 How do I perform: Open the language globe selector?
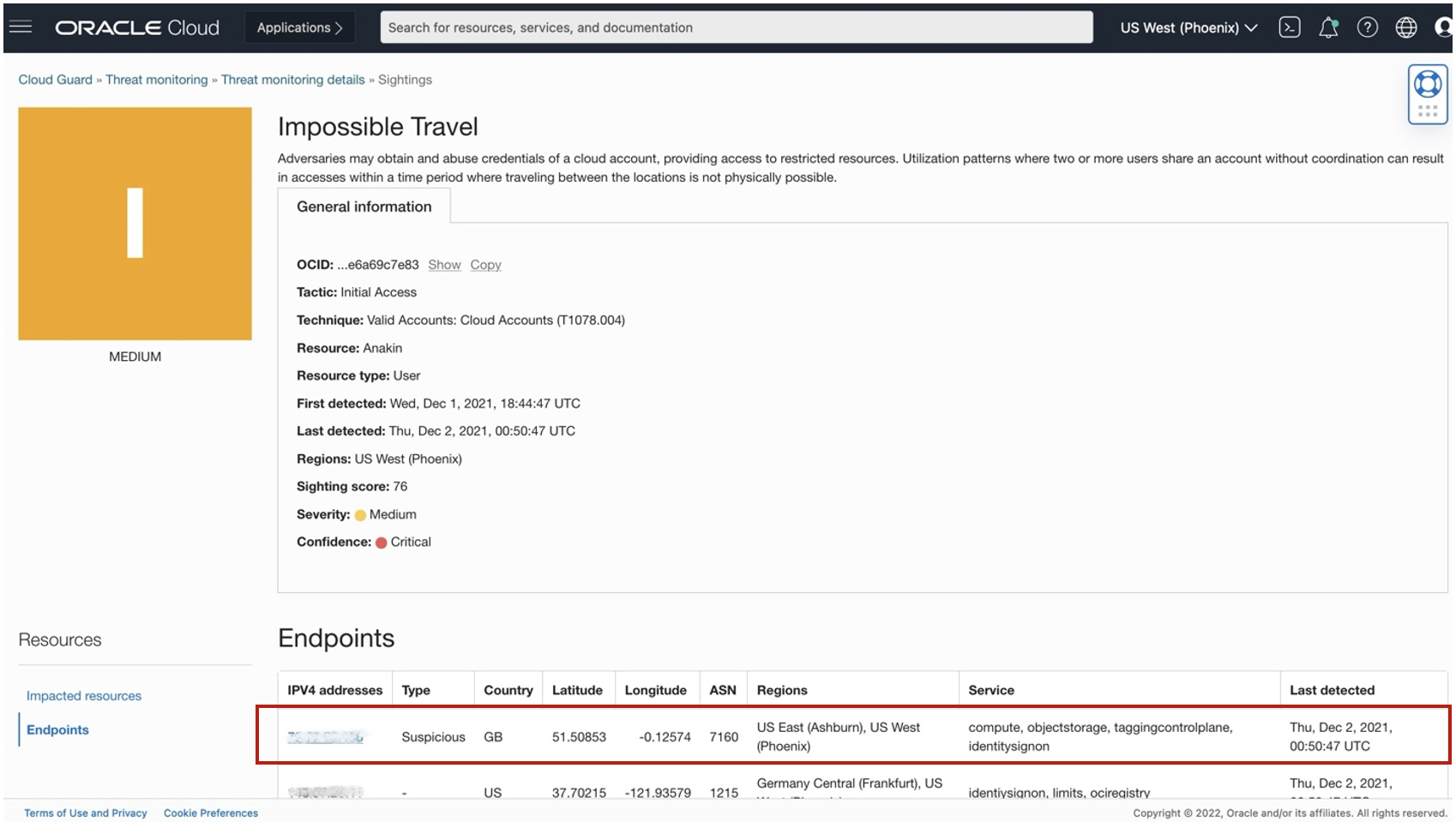pos(1406,27)
